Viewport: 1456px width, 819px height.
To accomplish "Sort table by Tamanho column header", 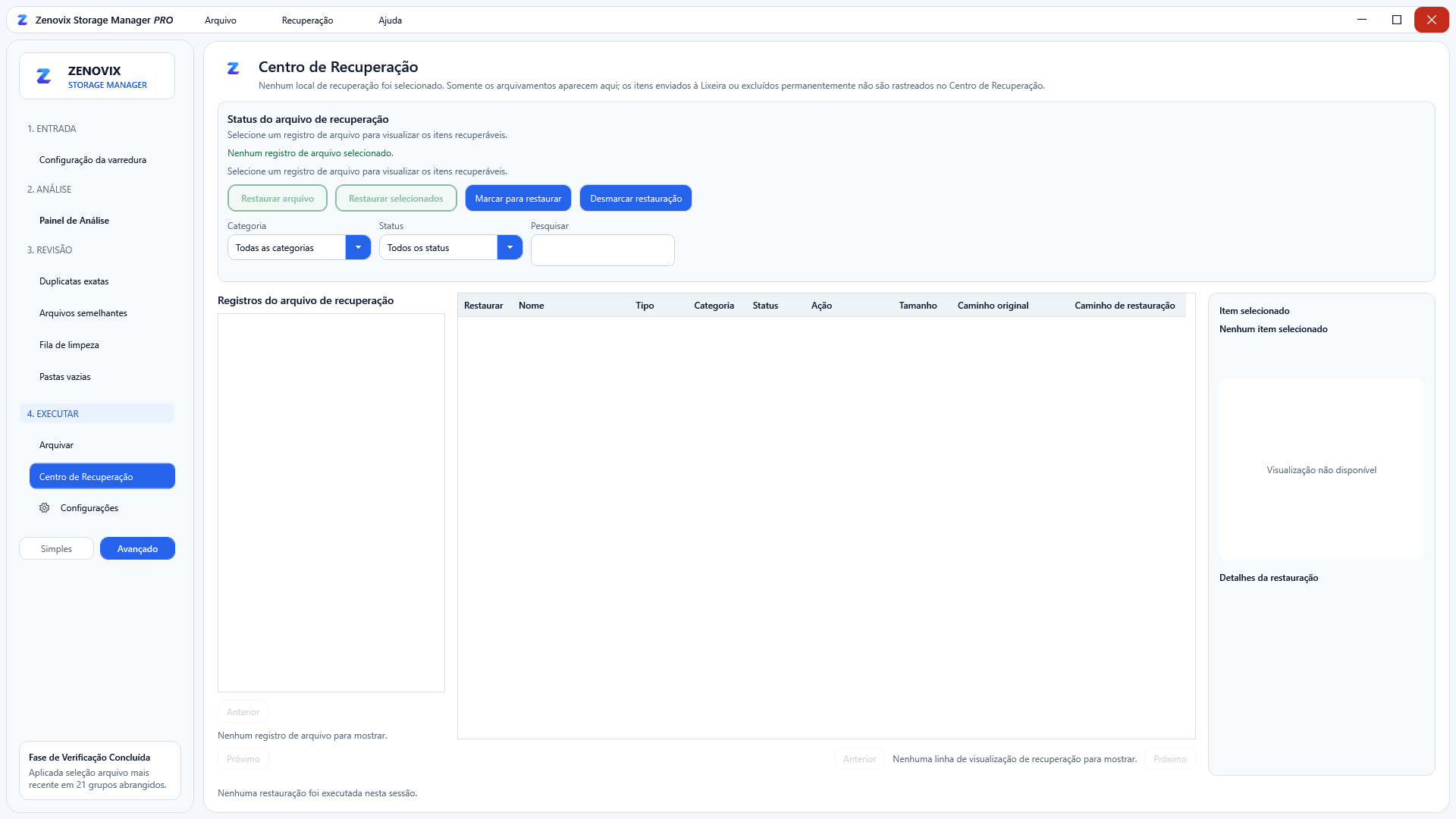I will pyautogui.click(x=918, y=306).
